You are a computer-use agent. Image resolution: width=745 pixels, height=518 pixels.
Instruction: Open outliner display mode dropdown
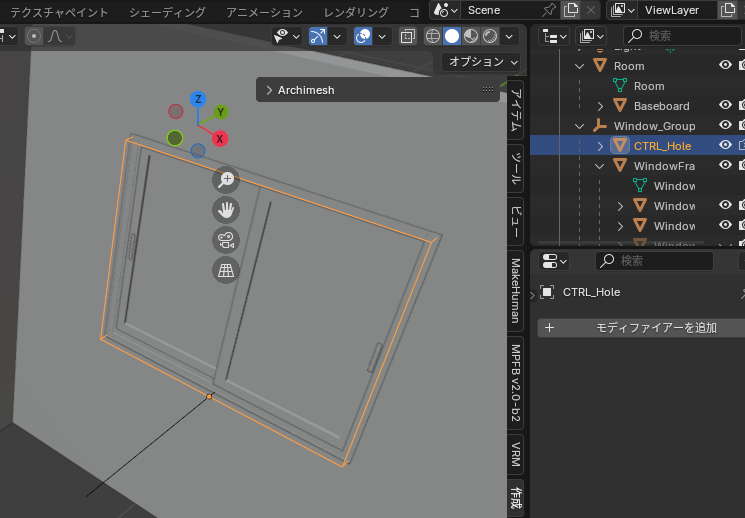(591, 36)
